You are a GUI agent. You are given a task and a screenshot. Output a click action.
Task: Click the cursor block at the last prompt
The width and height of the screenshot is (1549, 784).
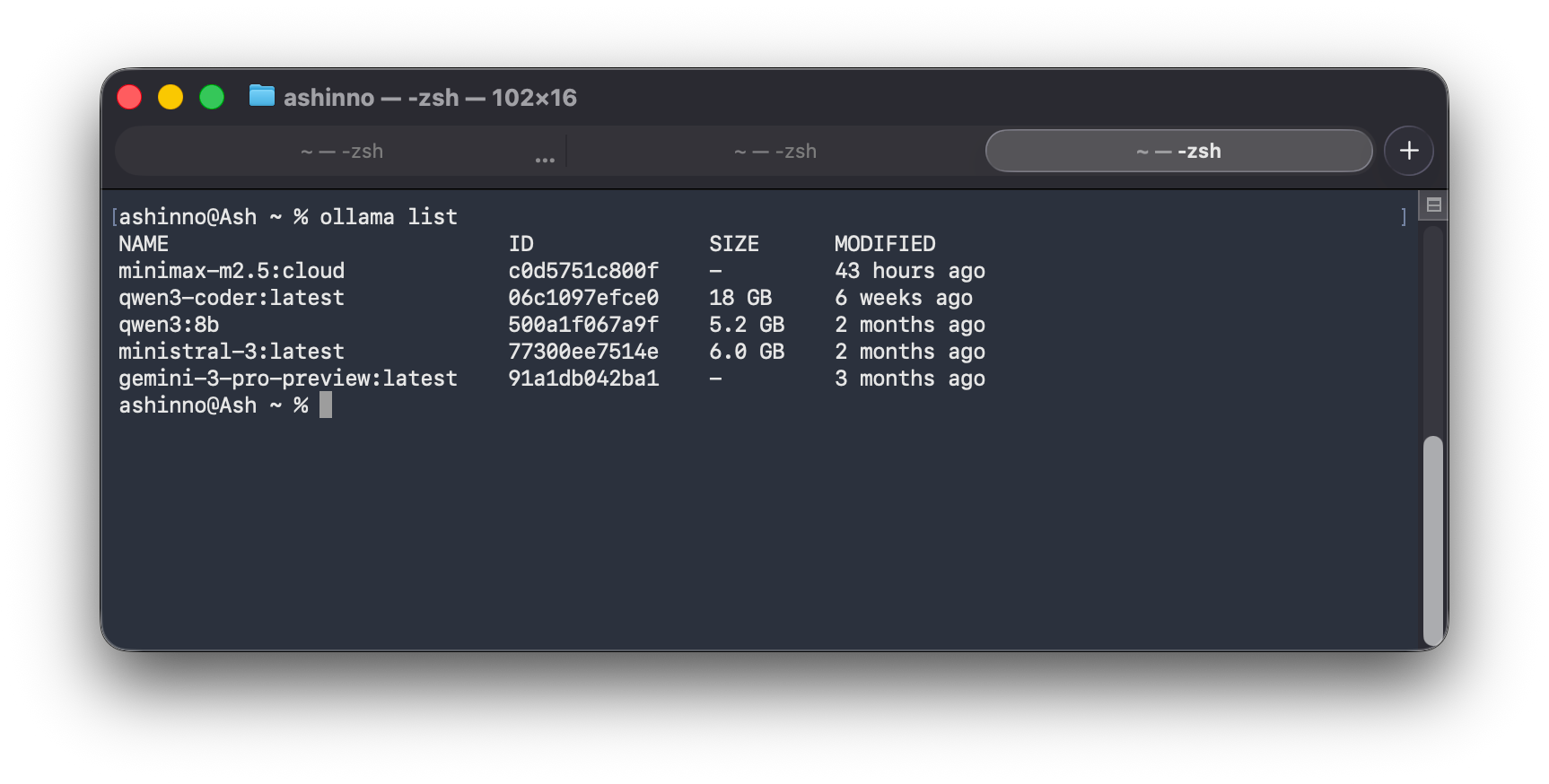pos(326,405)
